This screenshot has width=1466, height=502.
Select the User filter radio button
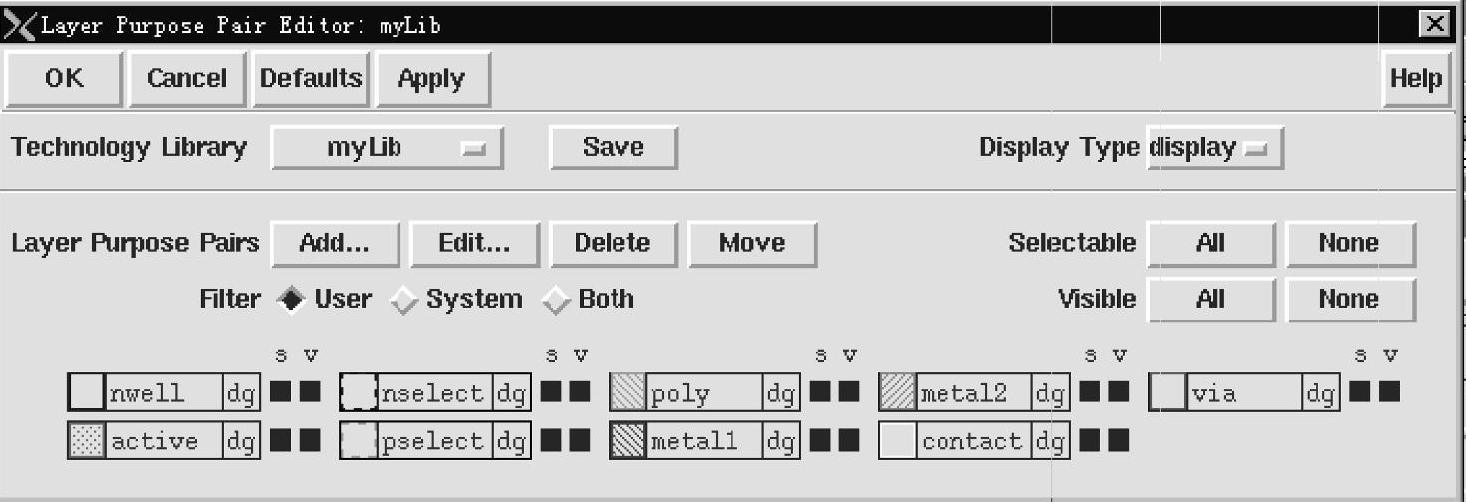pyautogui.click(x=291, y=300)
